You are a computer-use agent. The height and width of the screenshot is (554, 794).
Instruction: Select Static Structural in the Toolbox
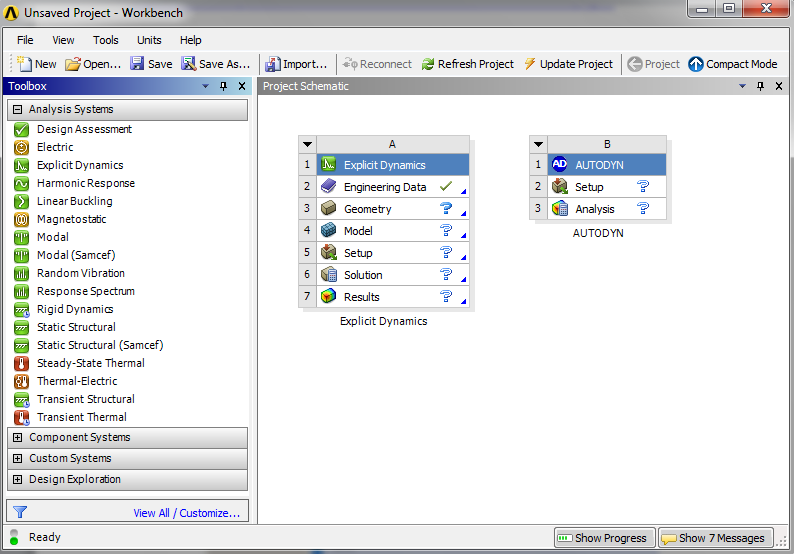pos(76,327)
